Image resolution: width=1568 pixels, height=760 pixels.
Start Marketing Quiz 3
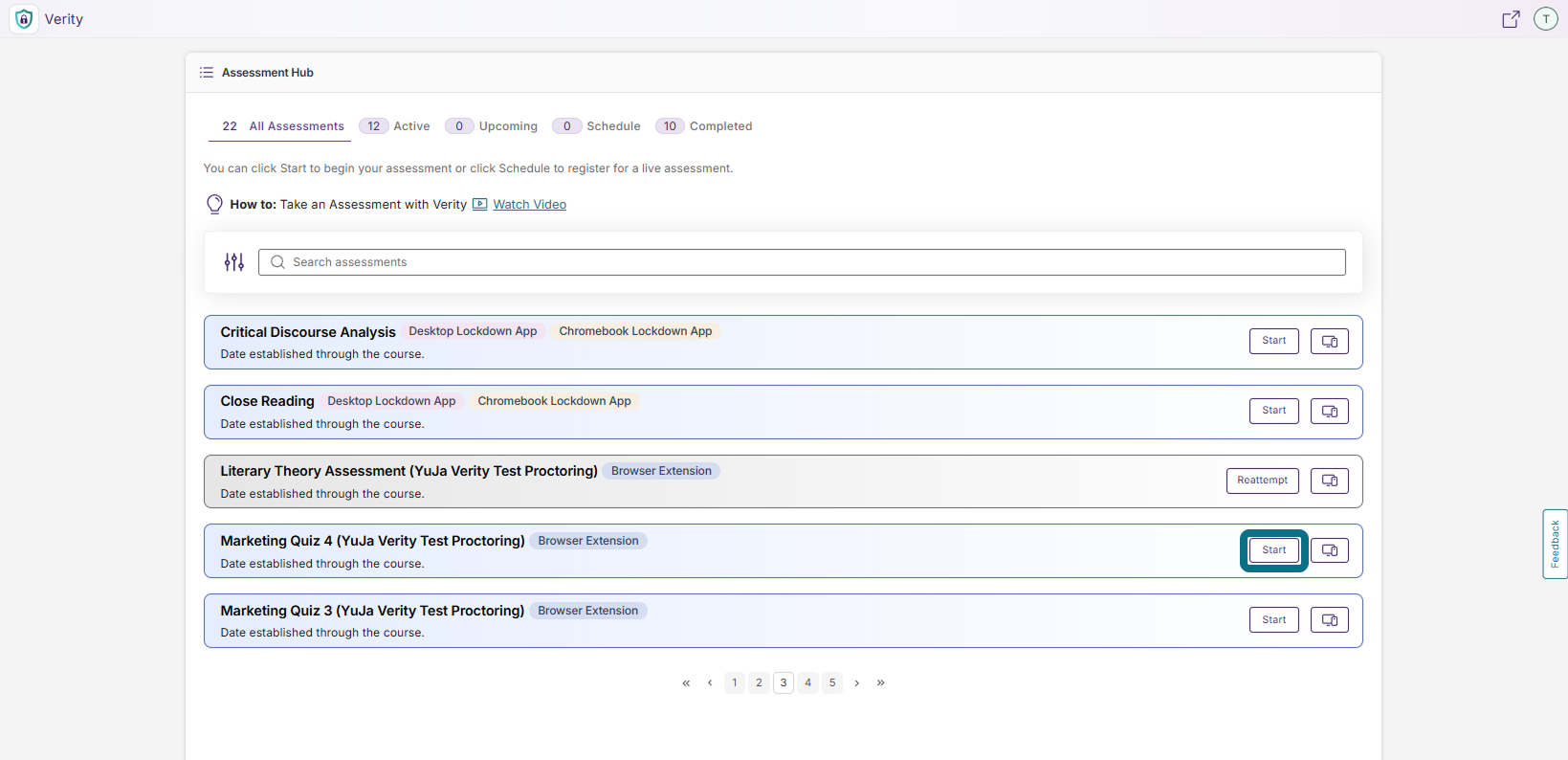pos(1274,620)
